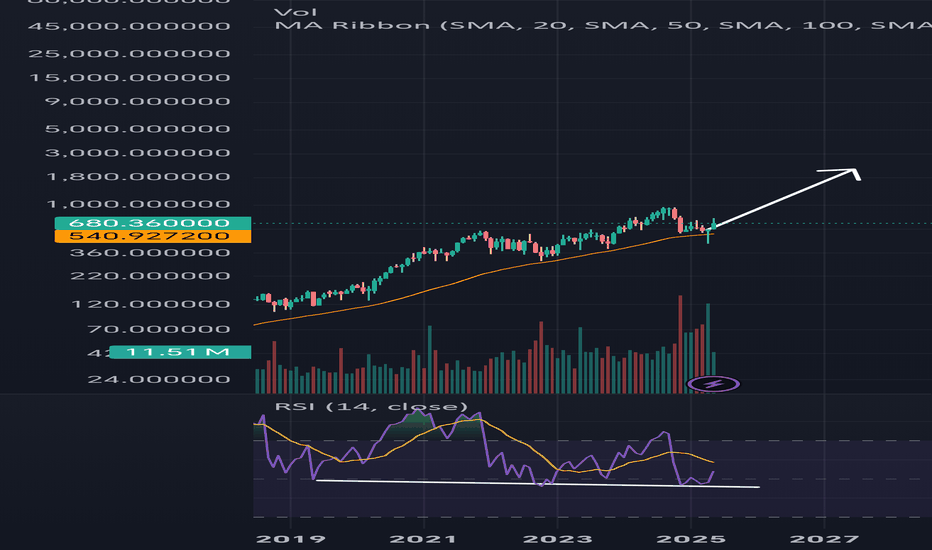Screen dimensions: 932x550
Task: Click the 15,000.000000 price scale value
Action: tap(130, 77)
